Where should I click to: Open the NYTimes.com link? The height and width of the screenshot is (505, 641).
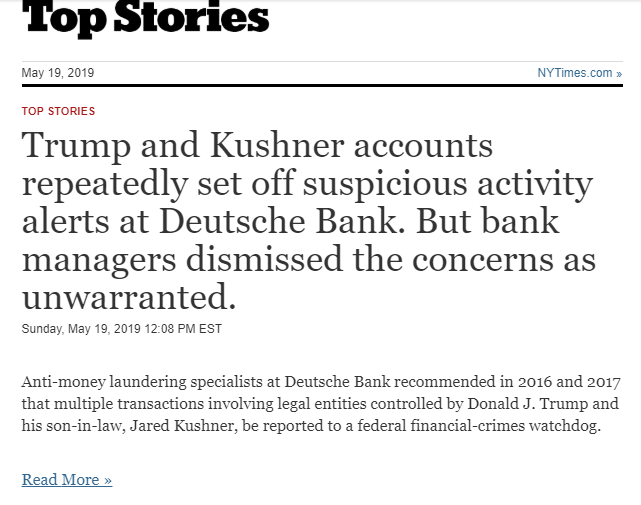click(579, 73)
